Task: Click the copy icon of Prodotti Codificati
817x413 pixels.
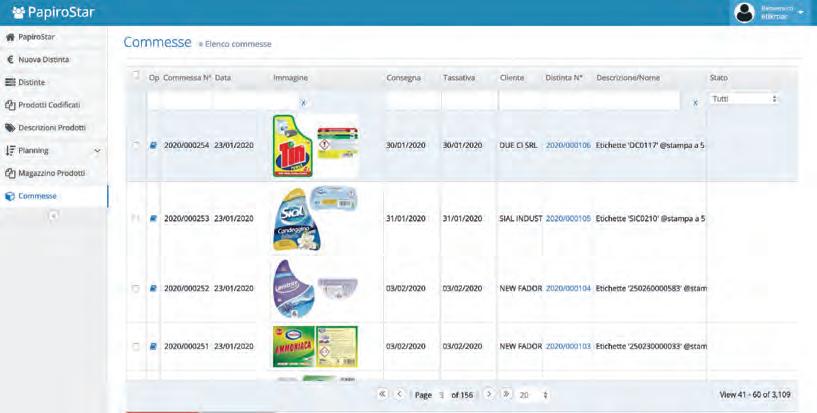Action: (x=10, y=105)
